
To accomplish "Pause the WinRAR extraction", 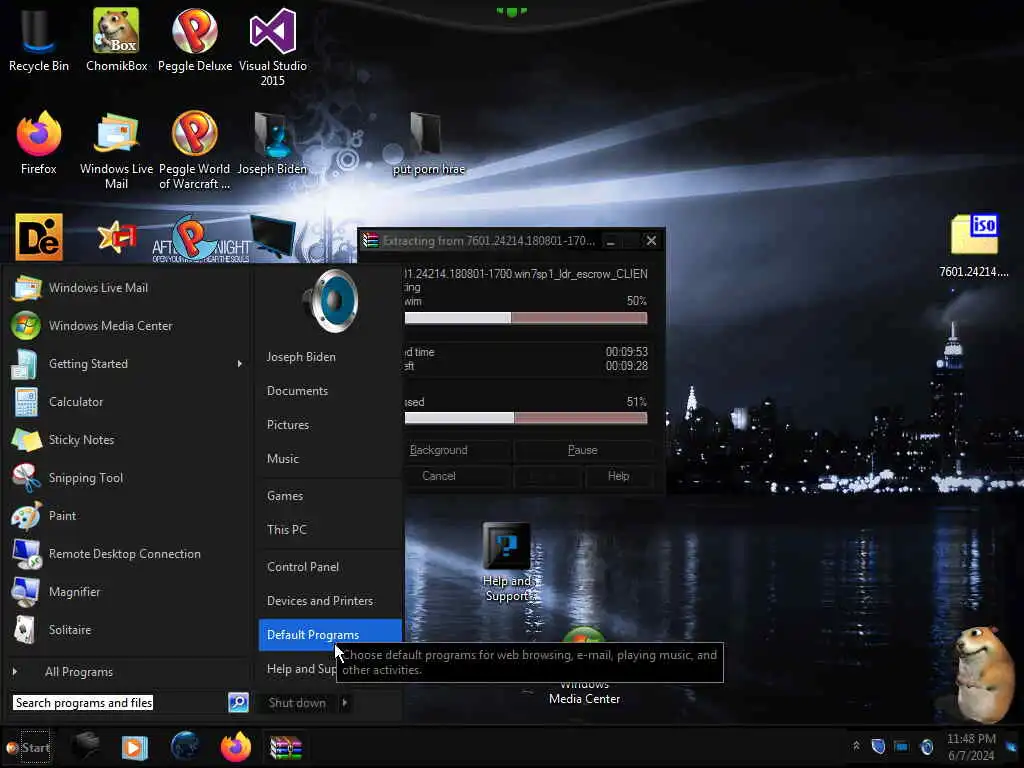I will [583, 451].
